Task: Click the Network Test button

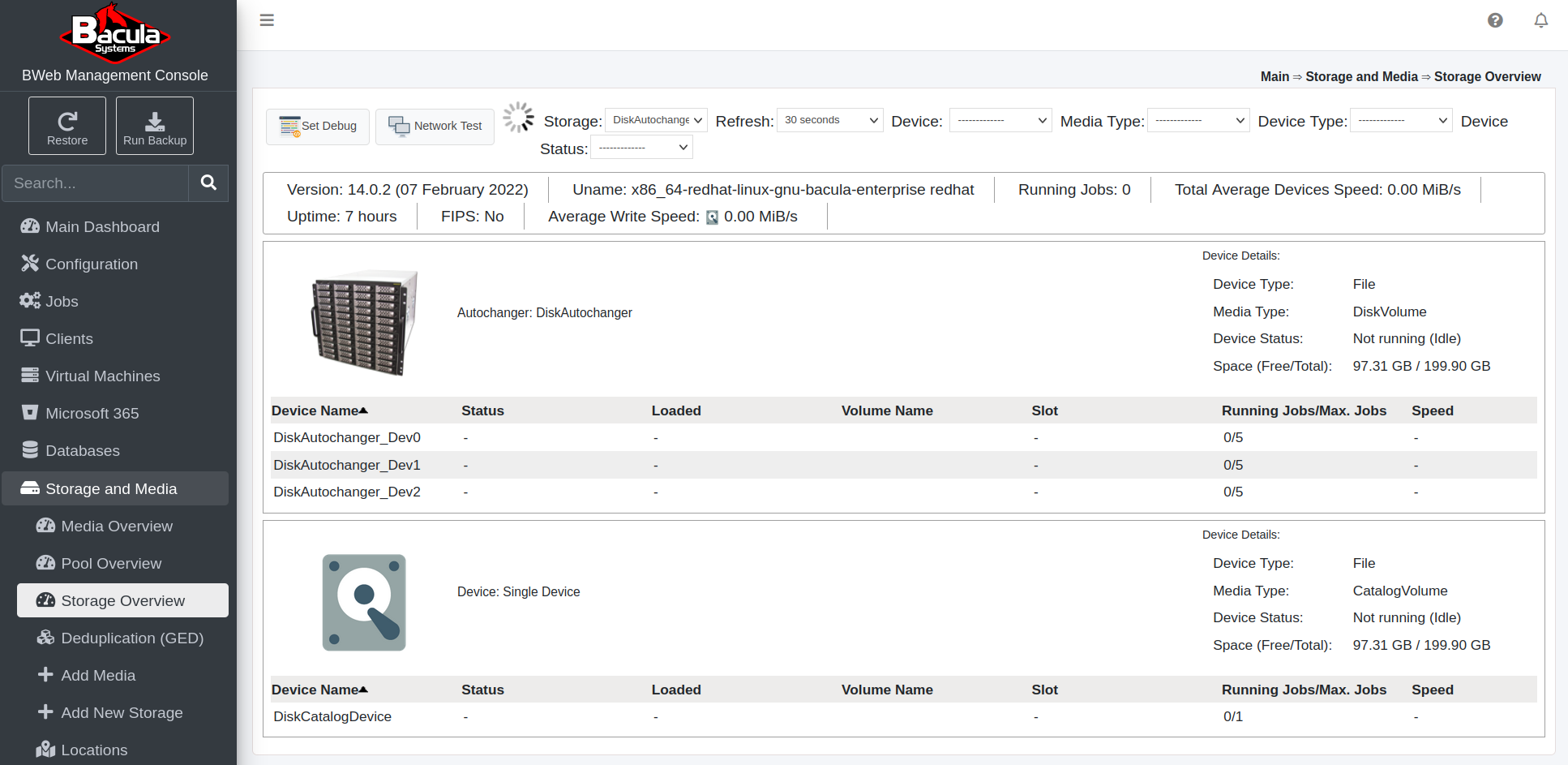Action: coord(435,127)
